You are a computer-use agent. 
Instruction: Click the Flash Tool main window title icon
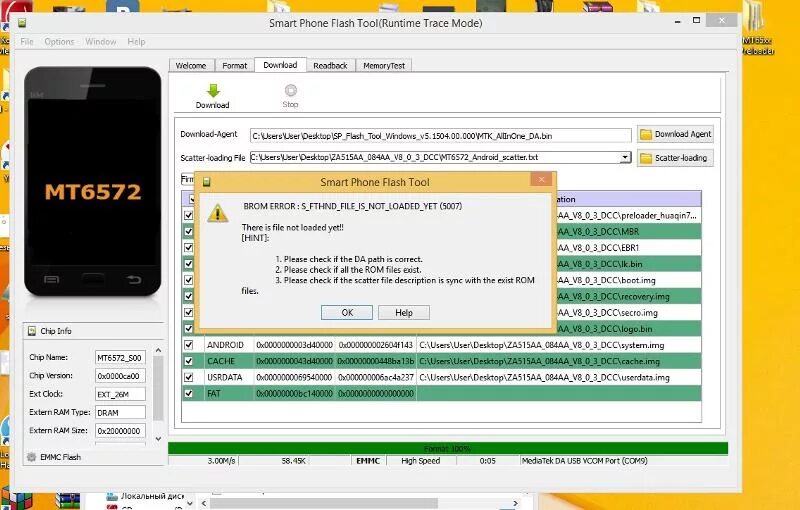click(22, 23)
